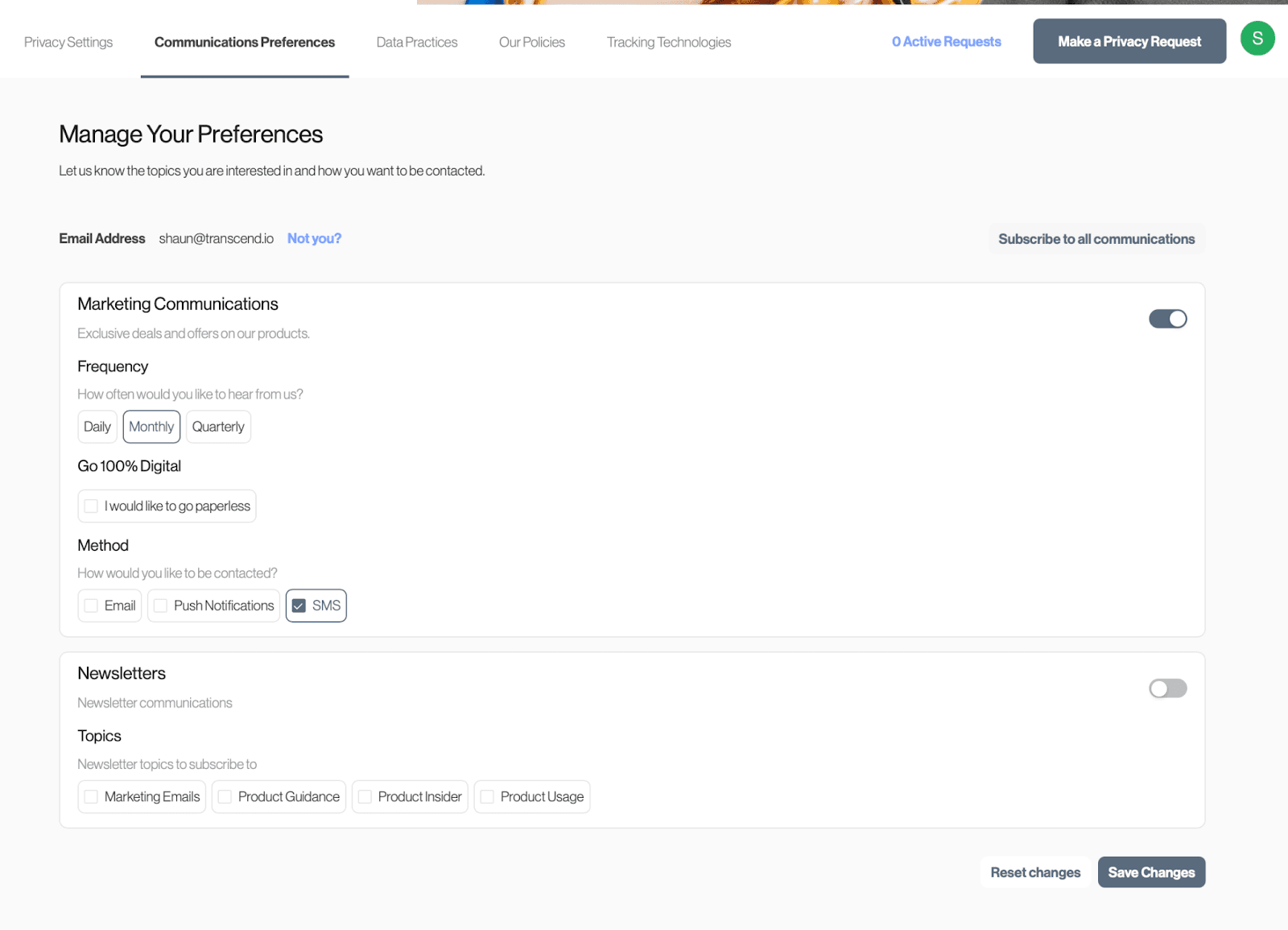The image size is (1288, 930).
Task: Select the Daily frequency option
Action: (97, 427)
